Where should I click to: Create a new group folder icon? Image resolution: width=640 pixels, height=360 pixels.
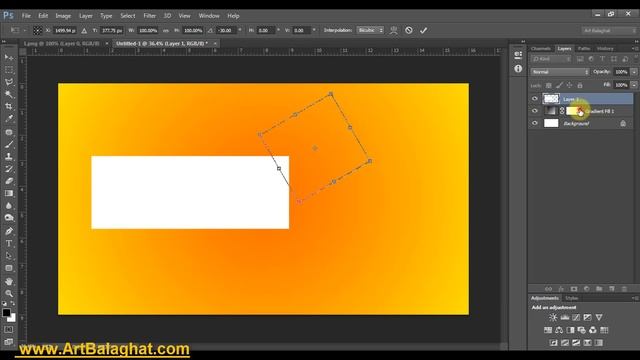[599, 289]
